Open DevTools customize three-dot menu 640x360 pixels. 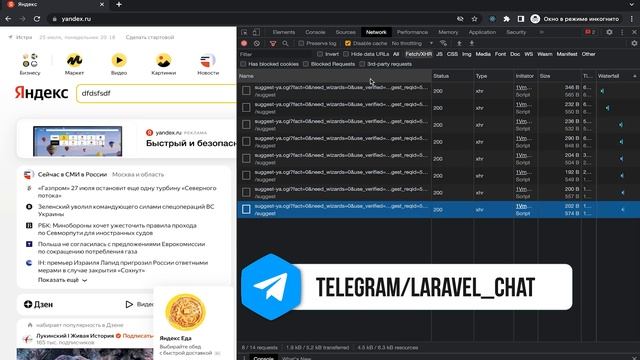(622, 32)
